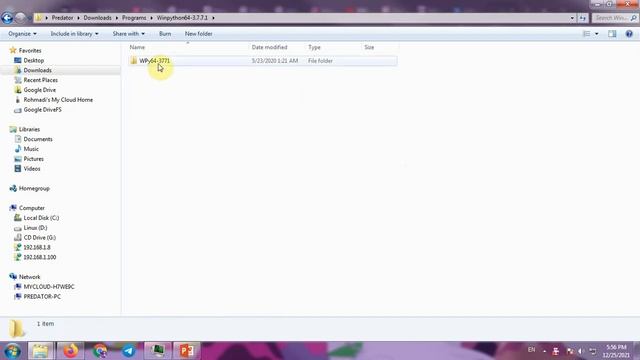Open Google Drive favorite
The width and height of the screenshot is (640, 360).
click(x=40, y=90)
